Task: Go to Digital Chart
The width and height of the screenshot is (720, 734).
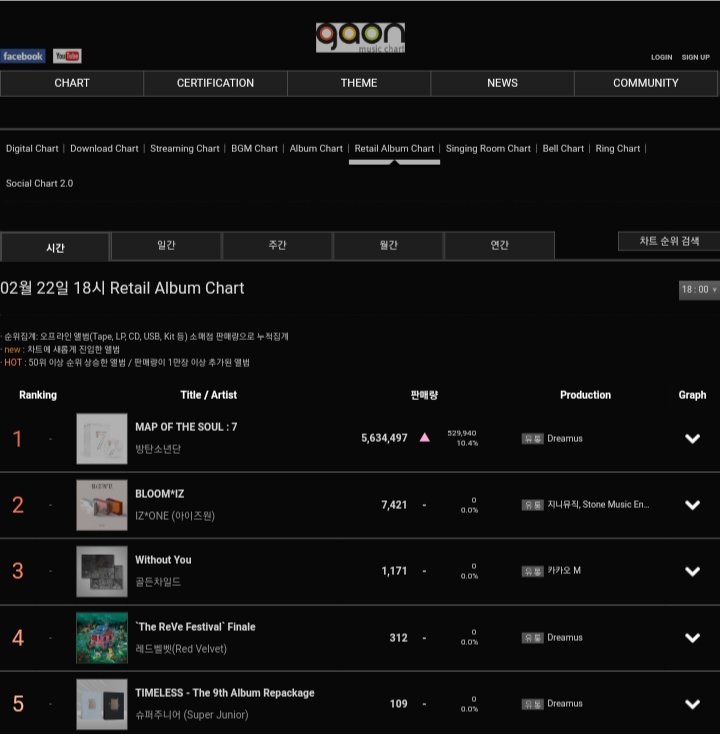Action: (x=32, y=148)
